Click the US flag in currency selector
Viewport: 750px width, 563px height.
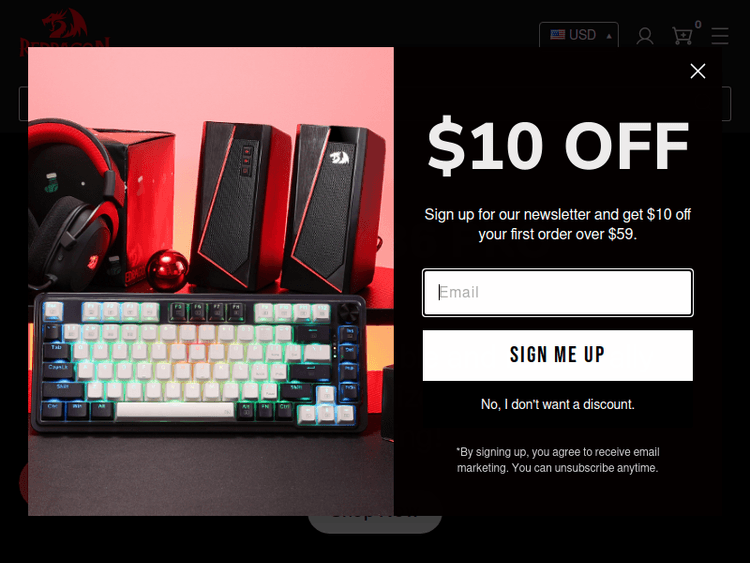tap(557, 34)
